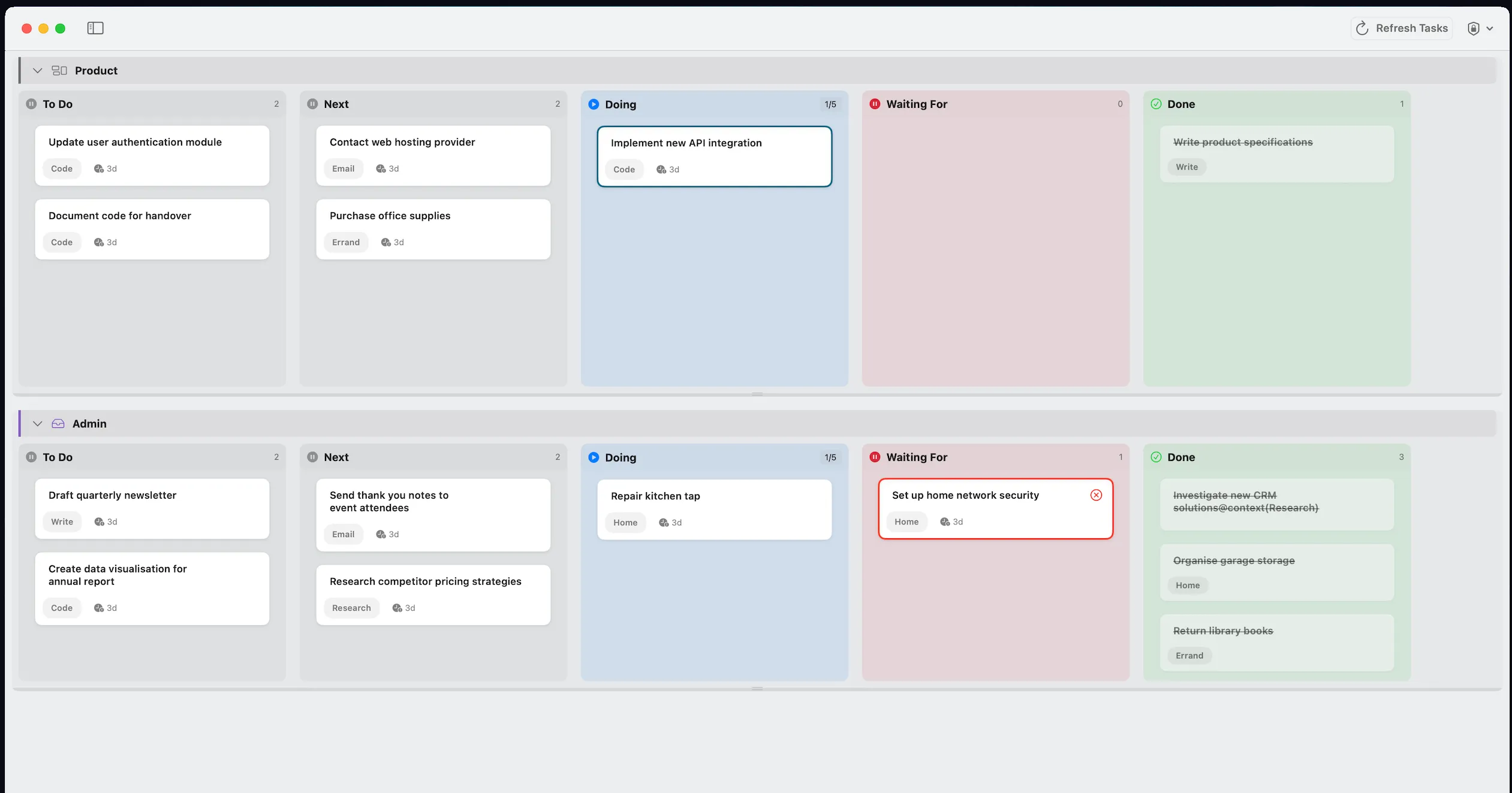The height and width of the screenshot is (793, 1512).
Task: Click the Product board layout icon
Action: coord(59,70)
